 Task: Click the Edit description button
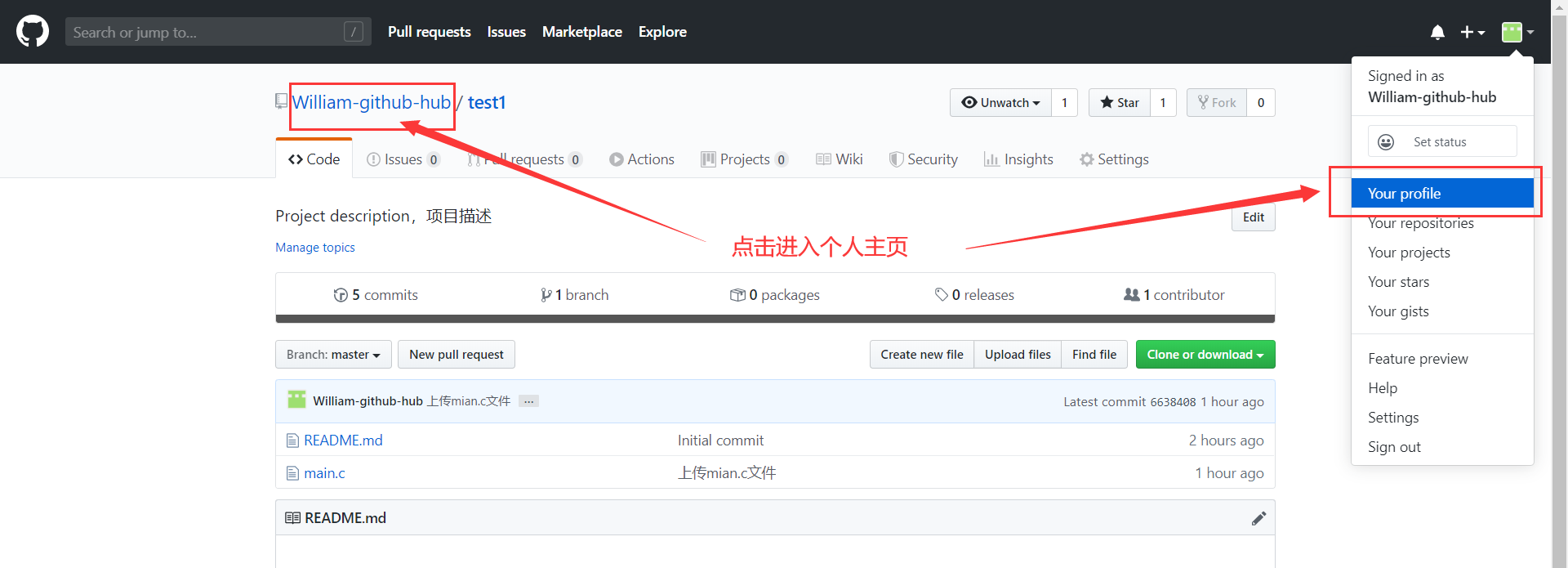pyautogui.click(x=1254, y=217)
